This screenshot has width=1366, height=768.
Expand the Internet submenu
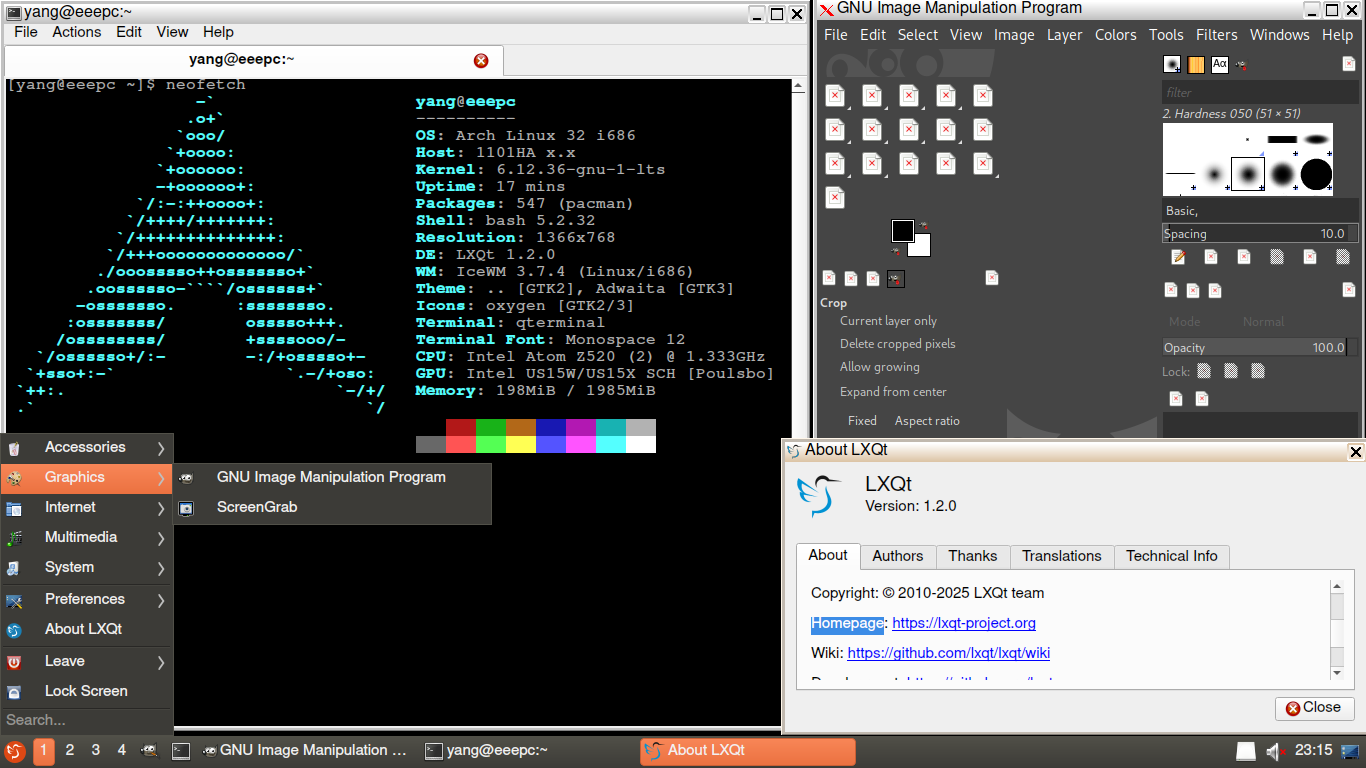(x=87, y=508)
